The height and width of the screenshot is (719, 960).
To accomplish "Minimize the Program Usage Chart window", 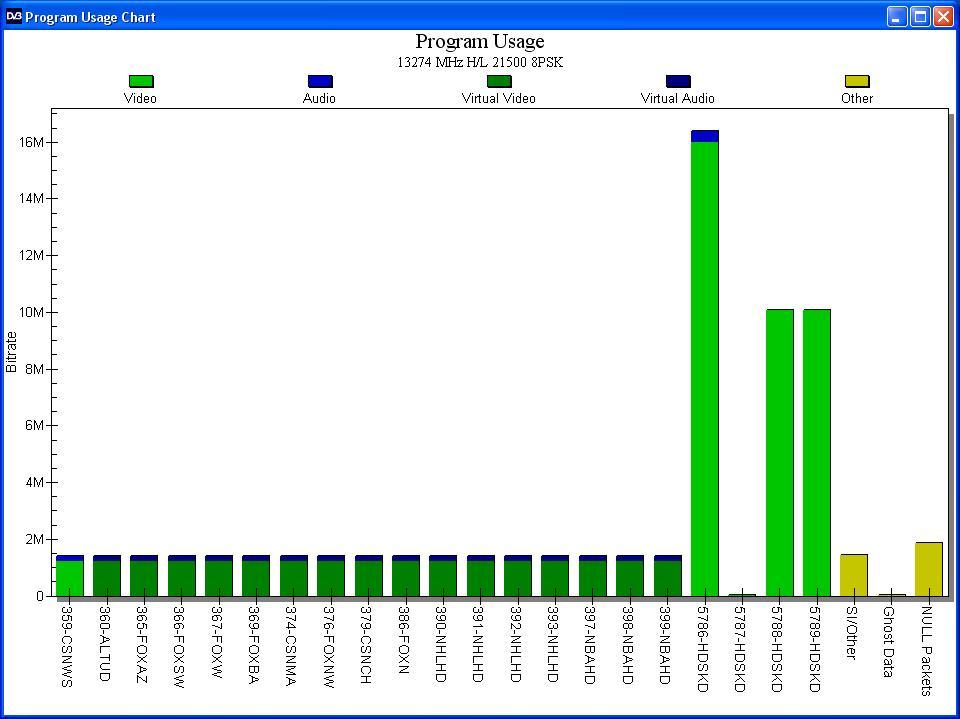I will [897, 17].
